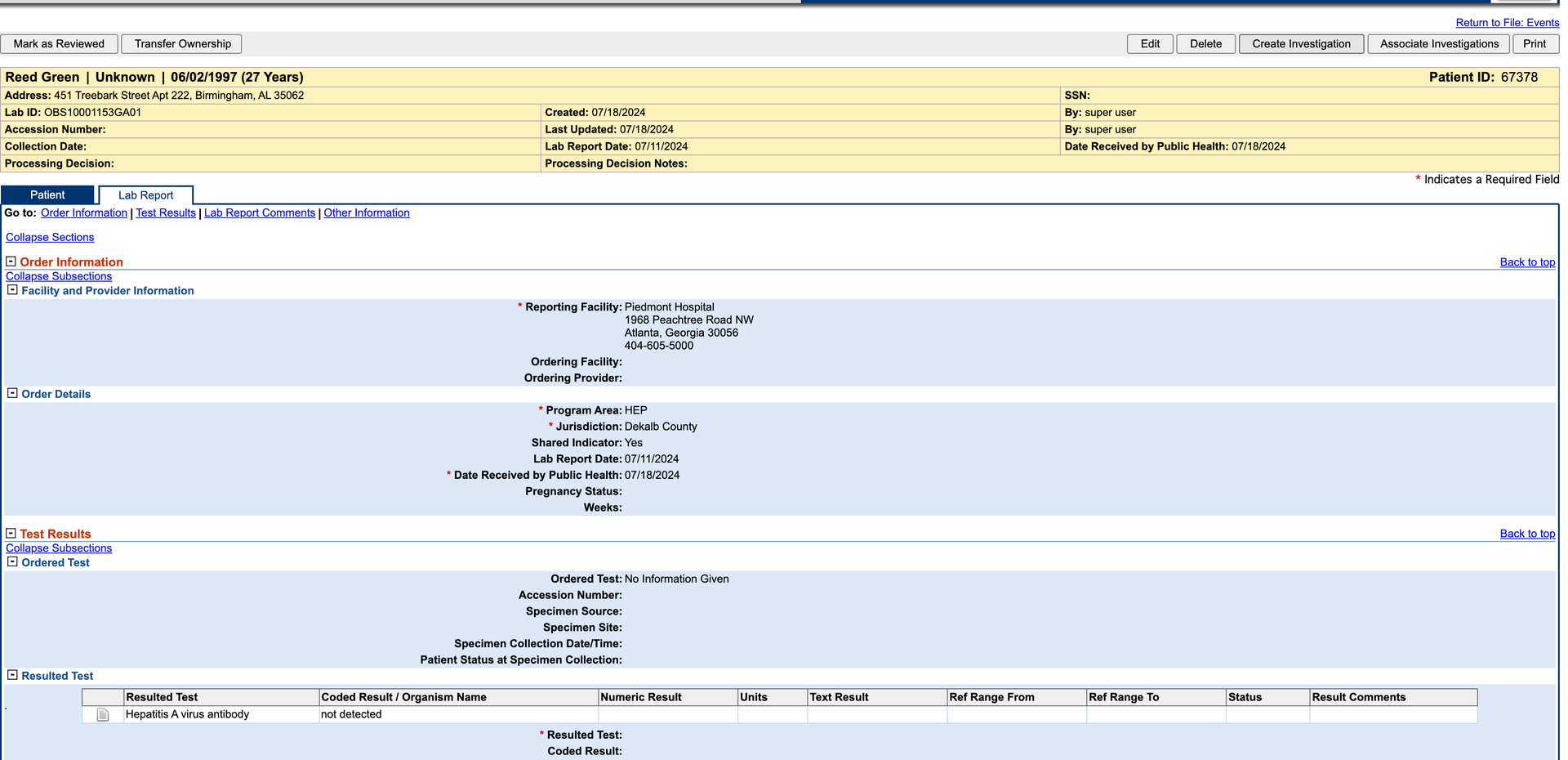The width and height of the screenshot is (1568, 760).
Task: Collapse Subsections under Test Results
Action: coord(58,548)
